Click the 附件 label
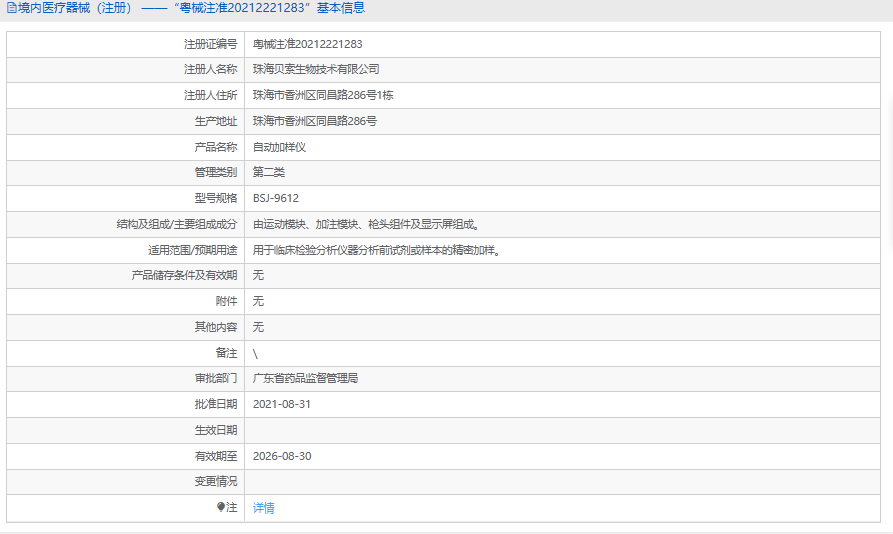Image resolution: width=893 pixels, height=534 pixels. (226, 301)
